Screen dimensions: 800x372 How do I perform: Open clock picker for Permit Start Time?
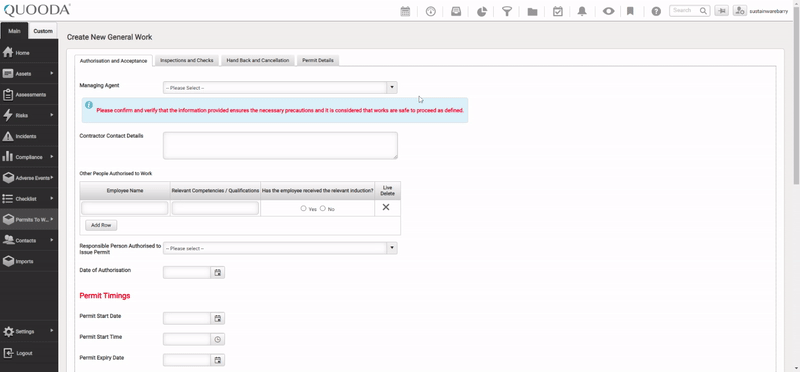217,339
